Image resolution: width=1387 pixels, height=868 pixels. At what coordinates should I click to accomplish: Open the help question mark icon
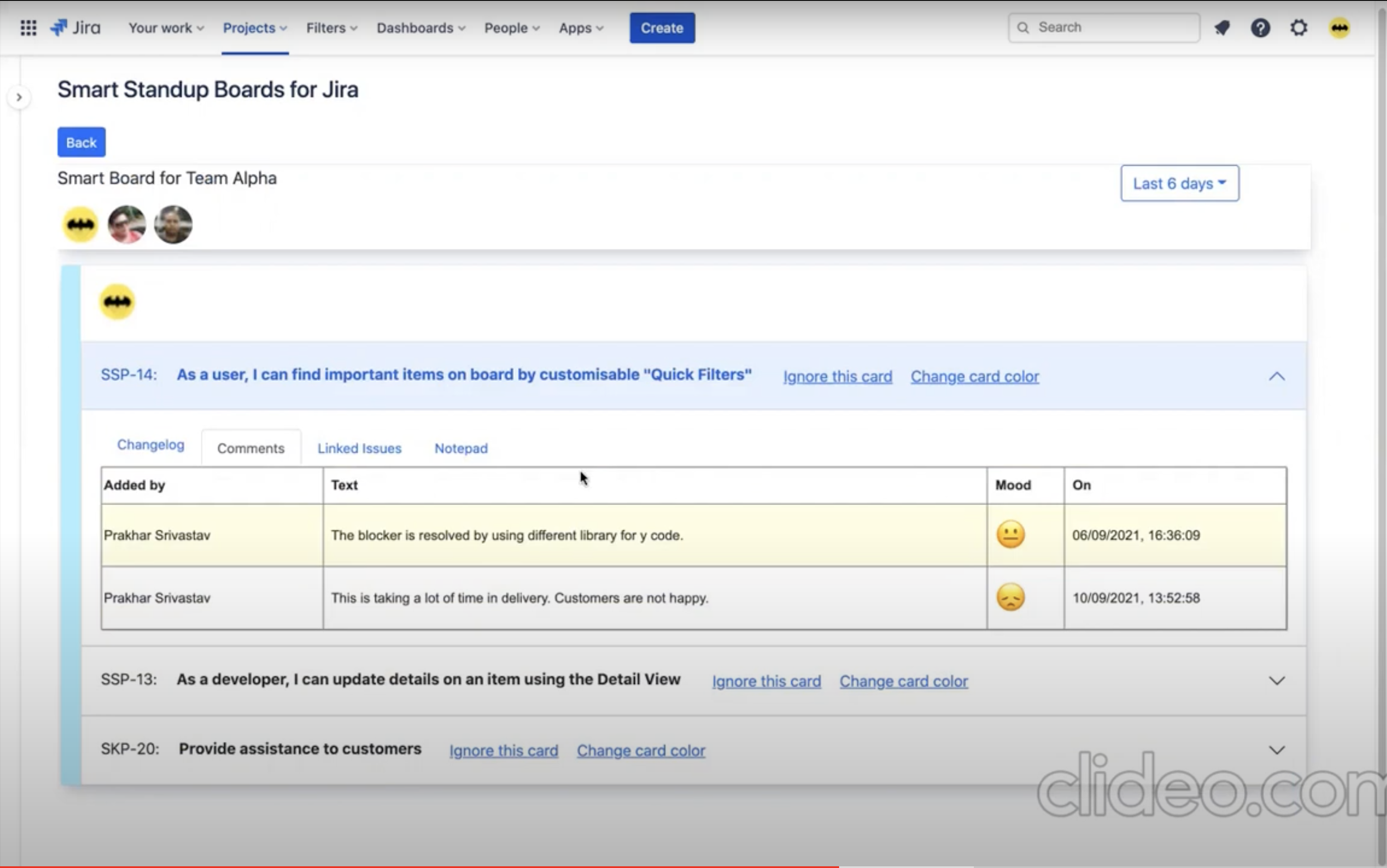(1260, 28)
